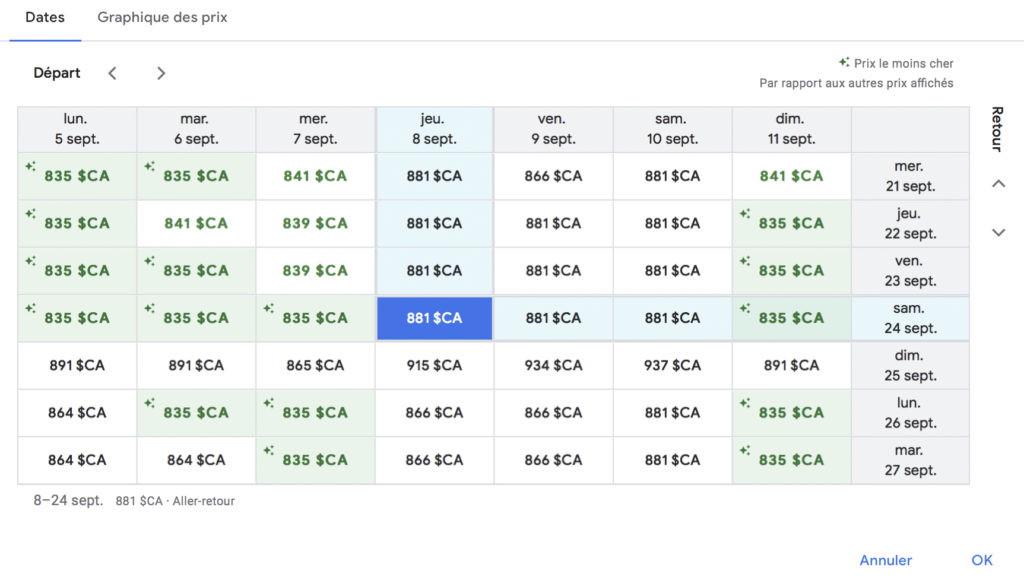Confirm the dates with the OK button
Screen dimensions: 1024x580
point(981,560)
